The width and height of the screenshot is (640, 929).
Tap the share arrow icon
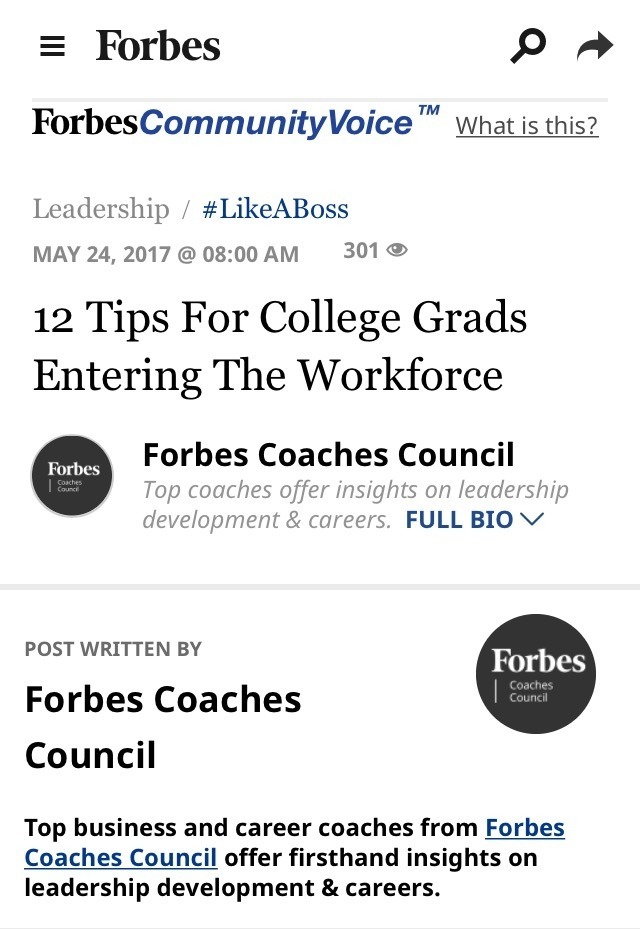[x=594, y=46]
